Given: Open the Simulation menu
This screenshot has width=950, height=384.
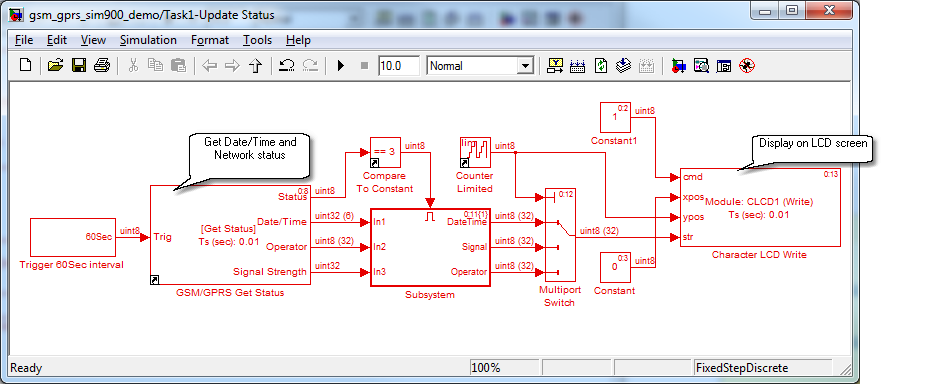Looking at the screenshot, I should coord(148,40).
